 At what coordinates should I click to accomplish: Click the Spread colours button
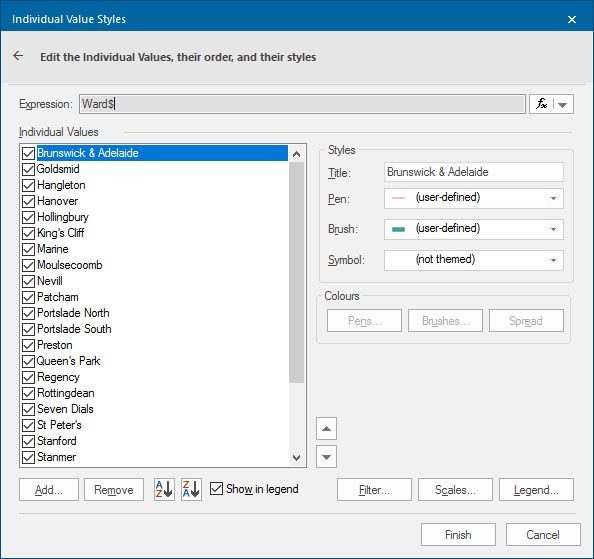[526, 320]
